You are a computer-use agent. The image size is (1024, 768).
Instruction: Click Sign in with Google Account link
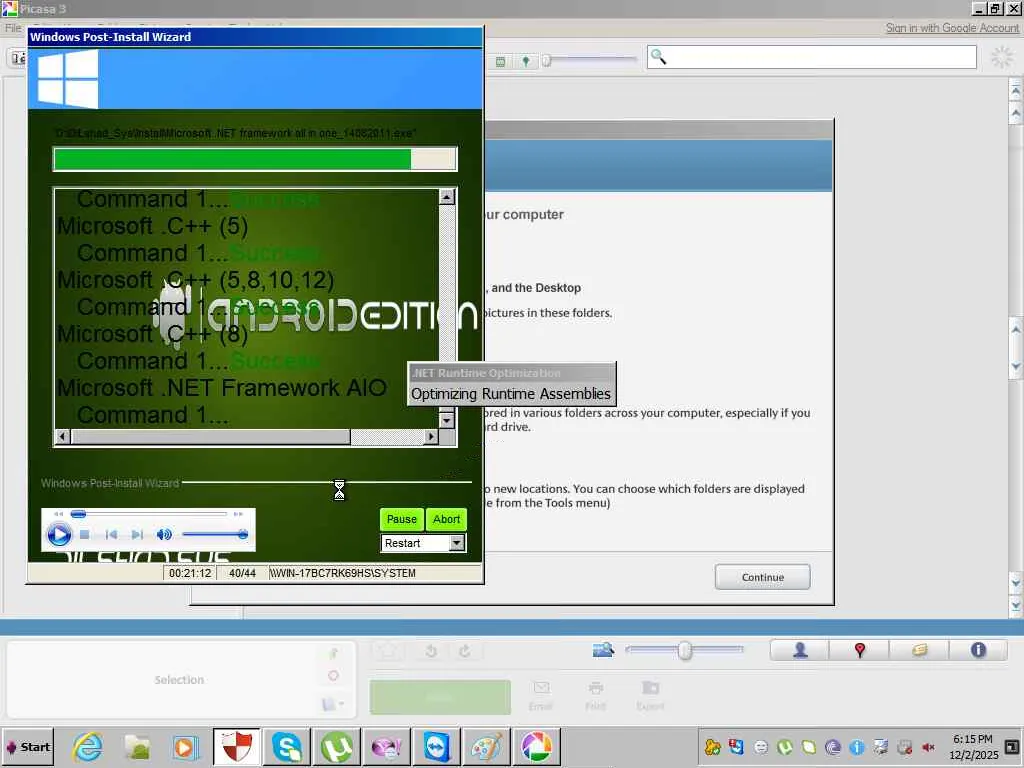(952, 28)
